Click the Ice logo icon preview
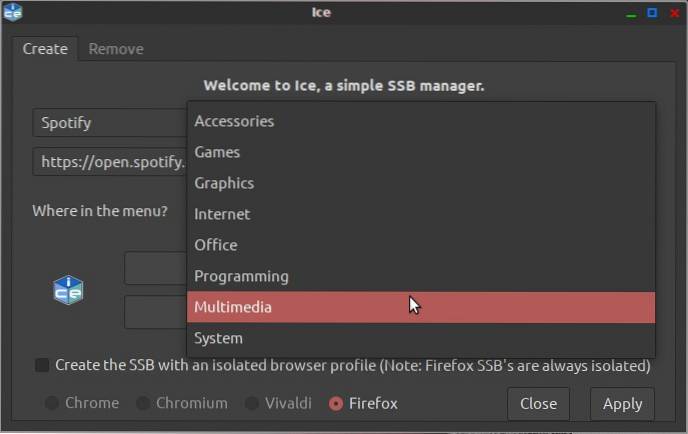 click(68, 290)
